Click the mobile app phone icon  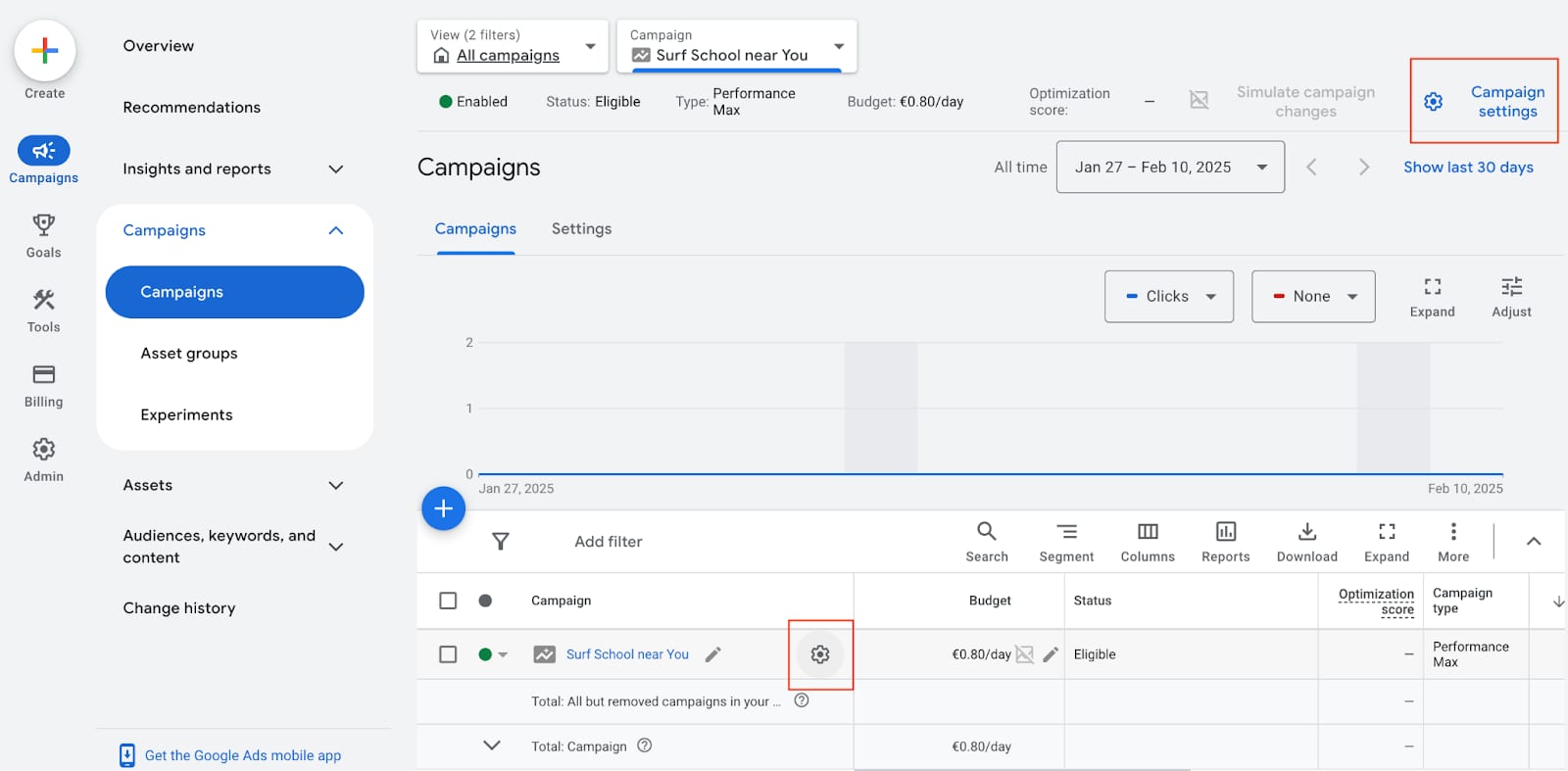click(127, 755)
